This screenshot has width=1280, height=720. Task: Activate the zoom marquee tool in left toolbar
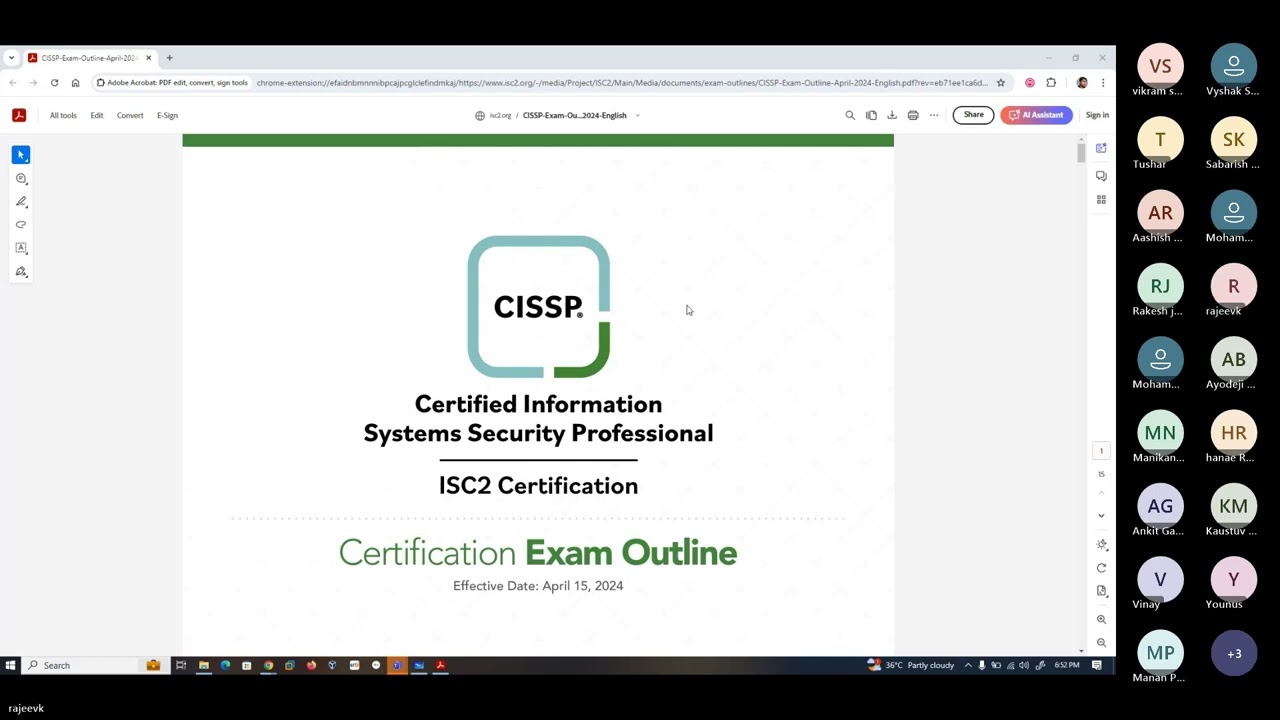21,179
